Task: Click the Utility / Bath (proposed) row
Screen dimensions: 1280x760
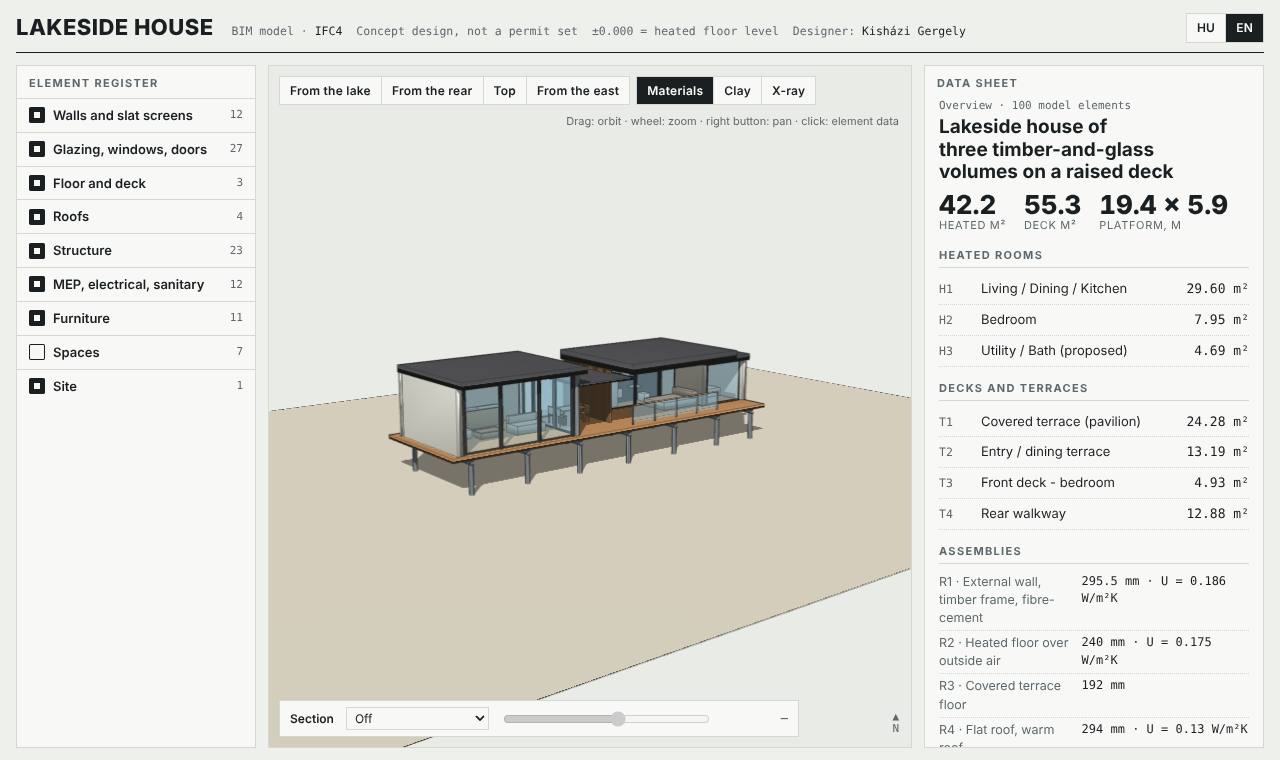Action: [x=1093, y=350]
